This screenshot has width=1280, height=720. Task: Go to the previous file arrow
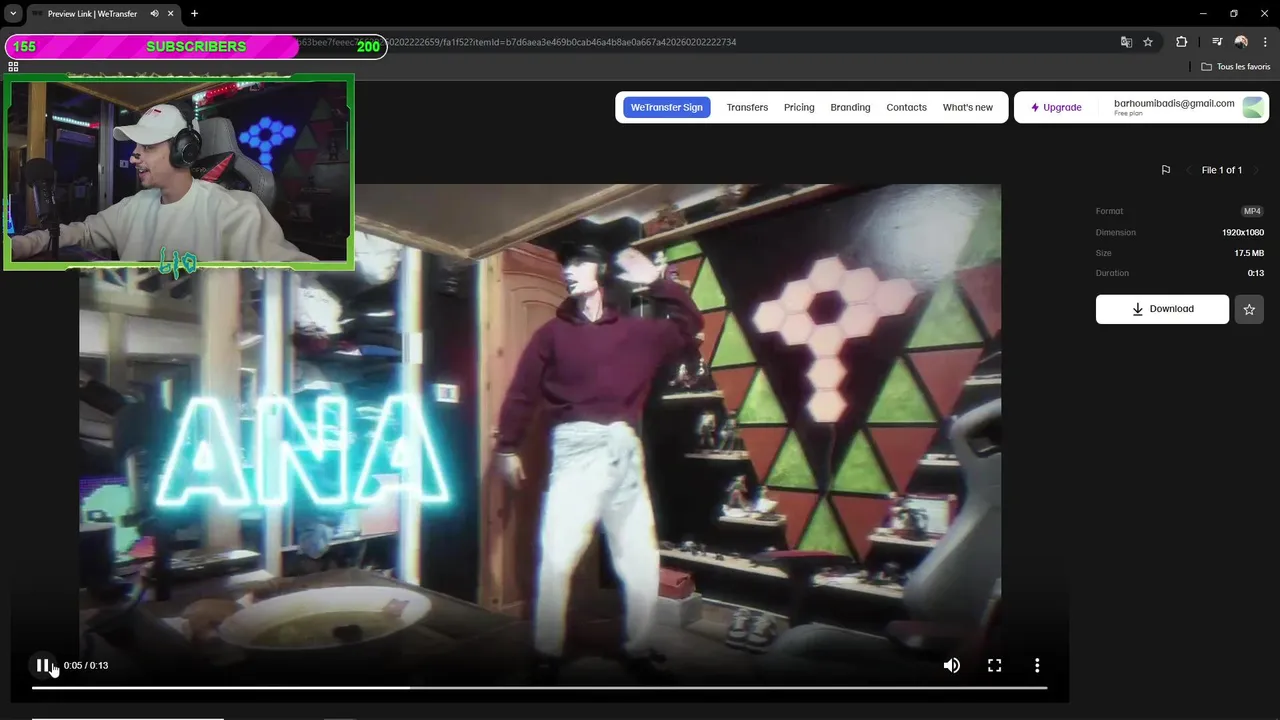pyautogui.click(x=1189, y=170)
